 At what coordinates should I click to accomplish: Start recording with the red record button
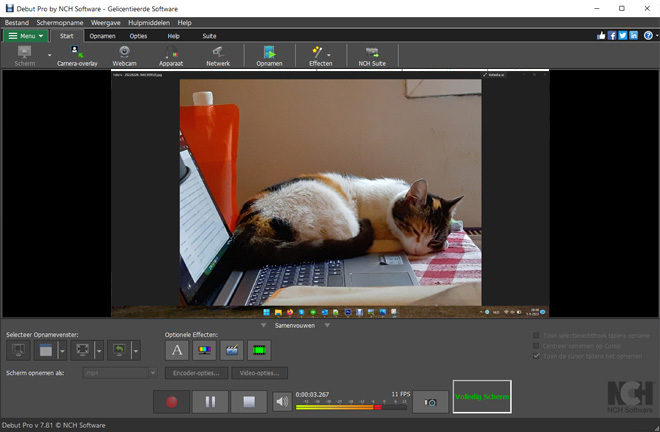[x=171, y=402]
